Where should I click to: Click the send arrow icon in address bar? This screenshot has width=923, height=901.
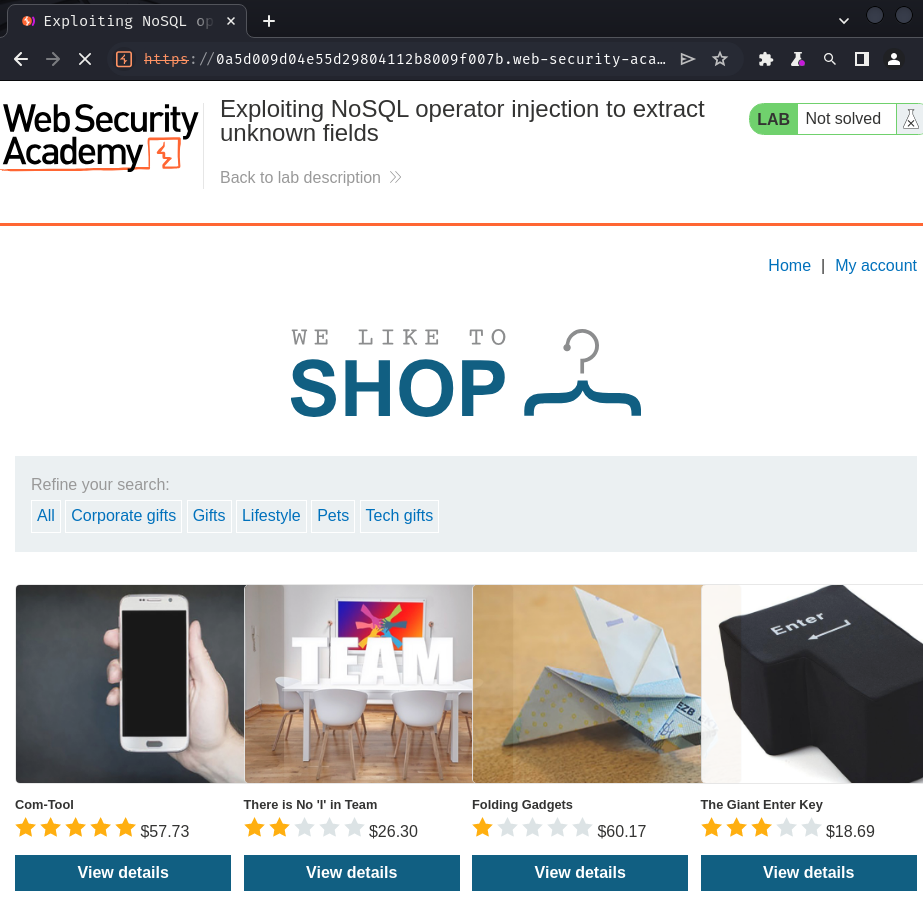[687, 59]
